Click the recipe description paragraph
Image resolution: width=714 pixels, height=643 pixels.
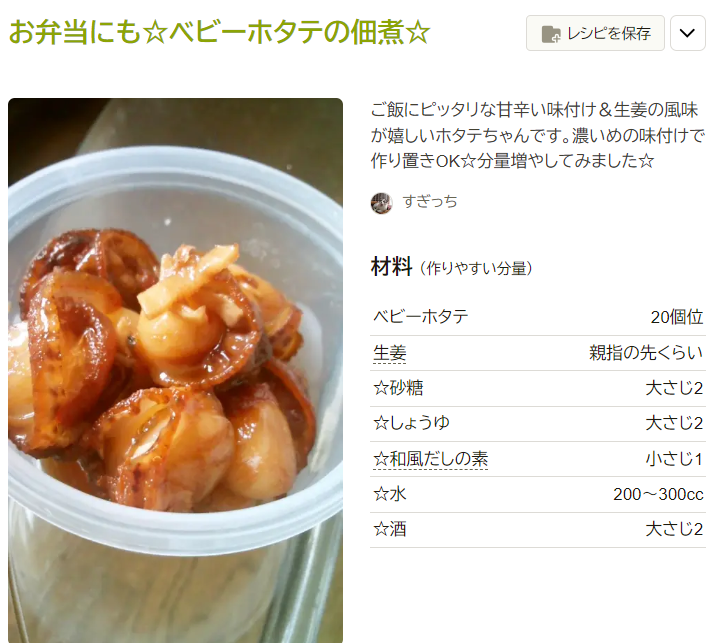[537, 135]
